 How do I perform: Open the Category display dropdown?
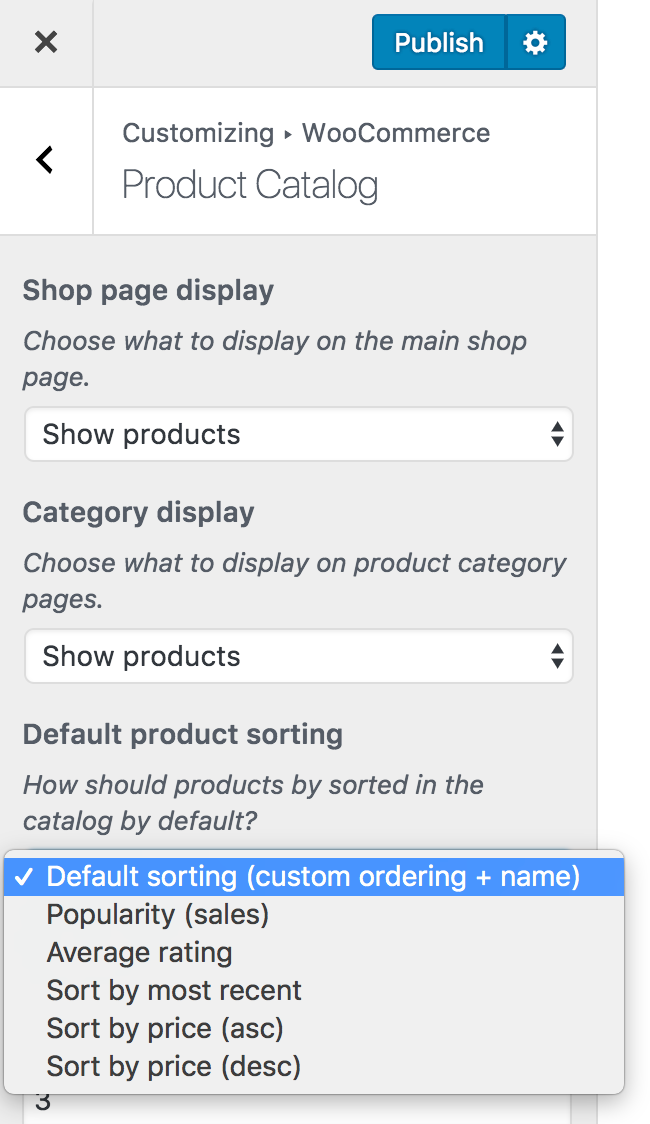[298, 656]
